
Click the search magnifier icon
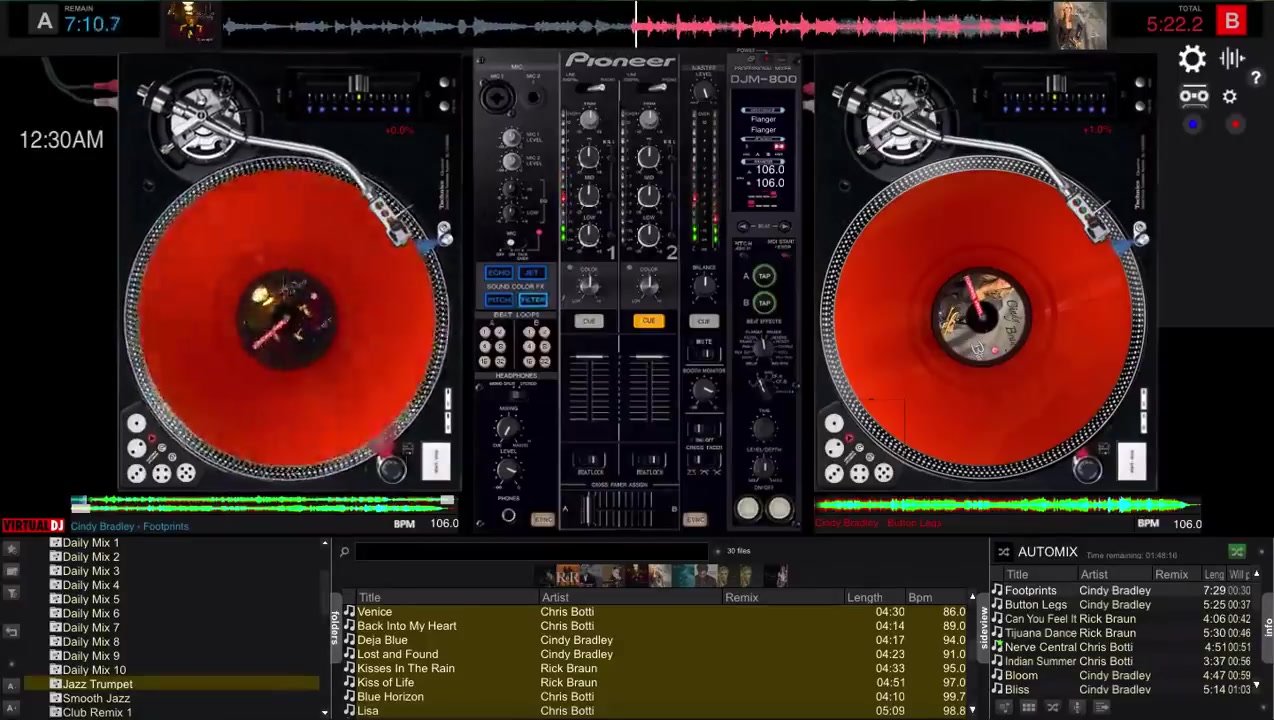tap(344, 551)
